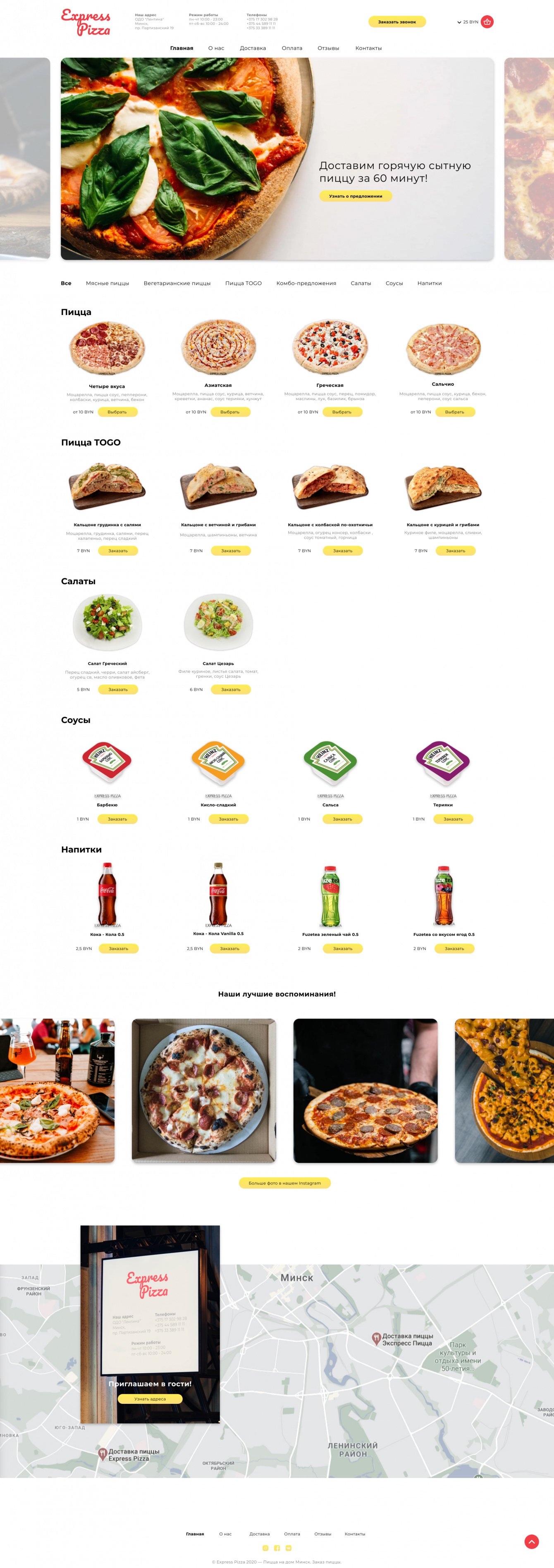Open the Facebook icon in footer

277,1547
